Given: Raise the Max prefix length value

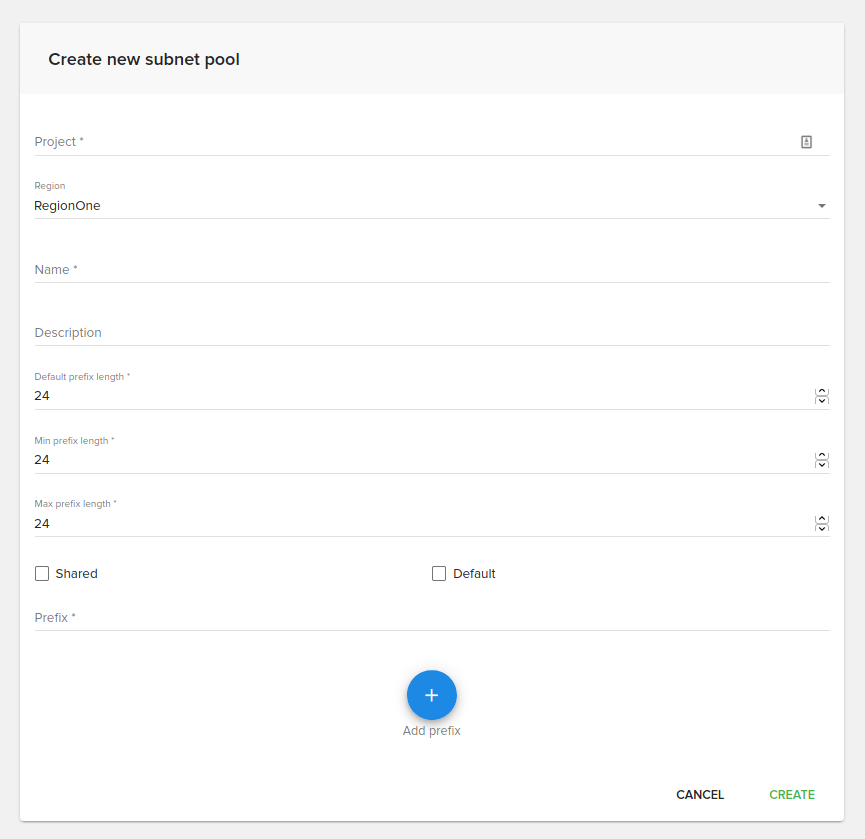Looking at the screenshot, I should (822, 518).
